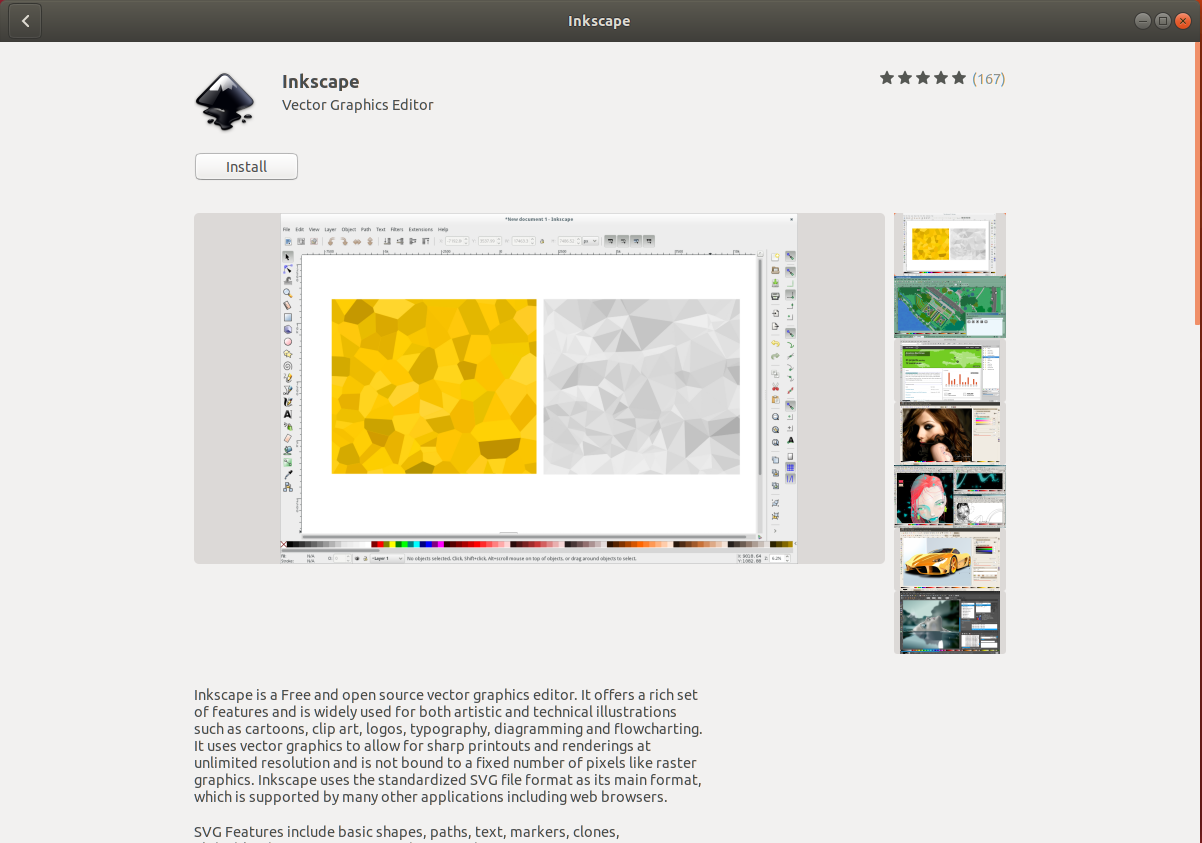Maximize the Ubuntu Software window

[1162, 21]
